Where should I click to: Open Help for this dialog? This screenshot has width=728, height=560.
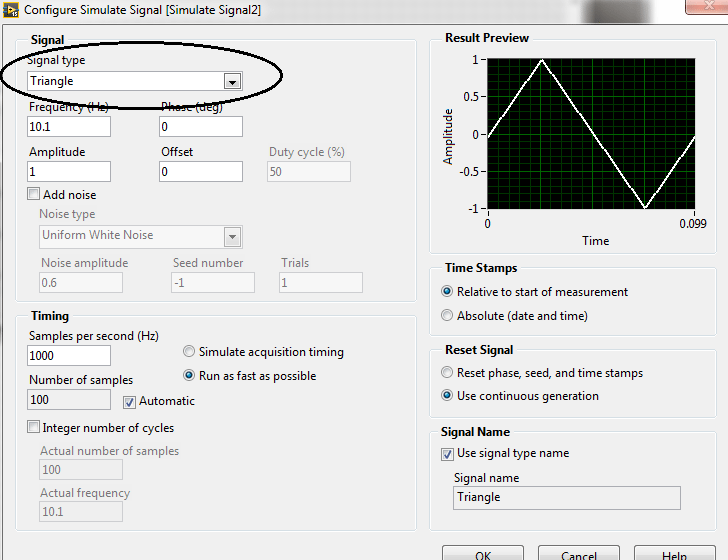675,553
